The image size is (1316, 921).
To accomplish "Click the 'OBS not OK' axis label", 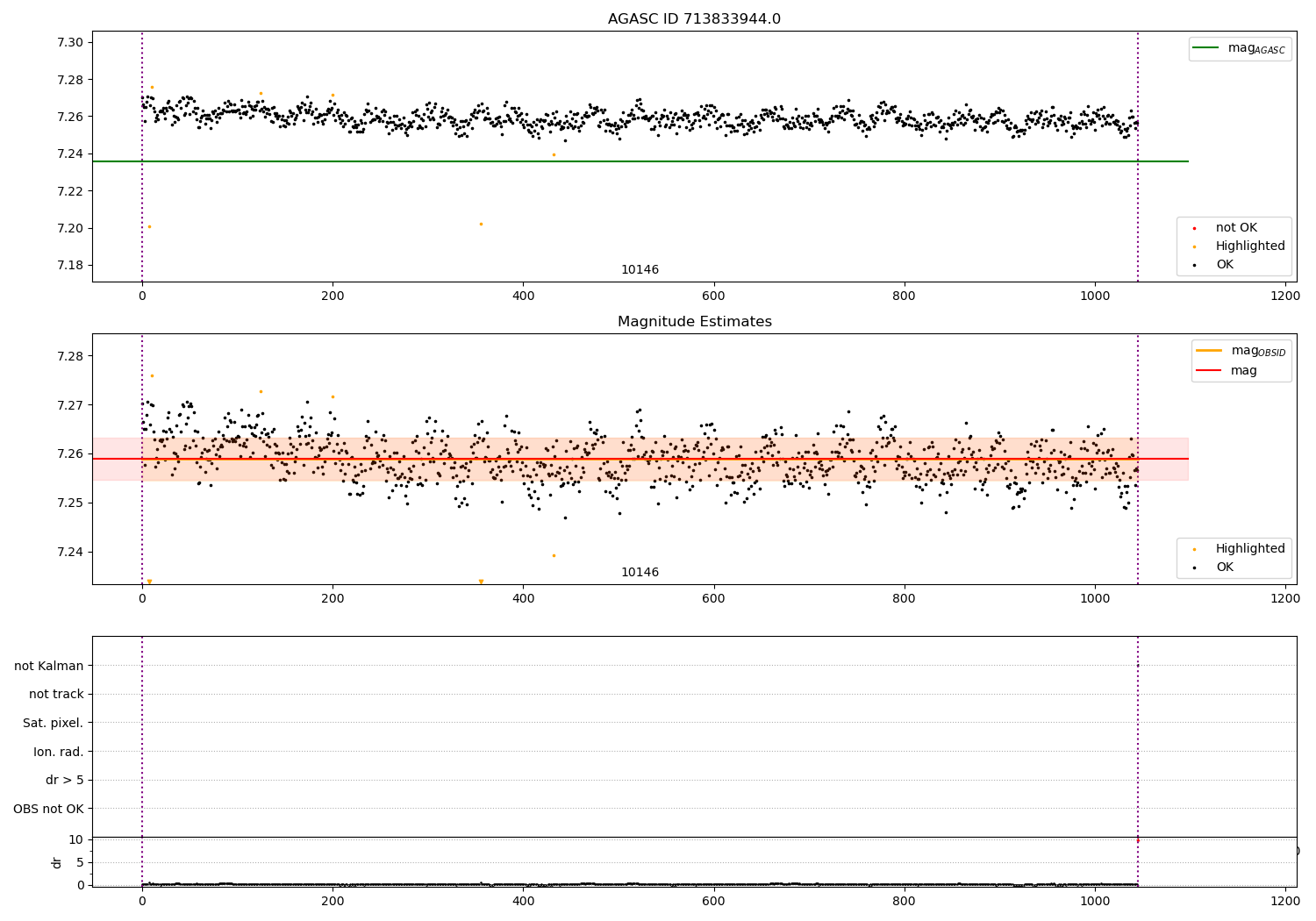I will coord(48,809).
